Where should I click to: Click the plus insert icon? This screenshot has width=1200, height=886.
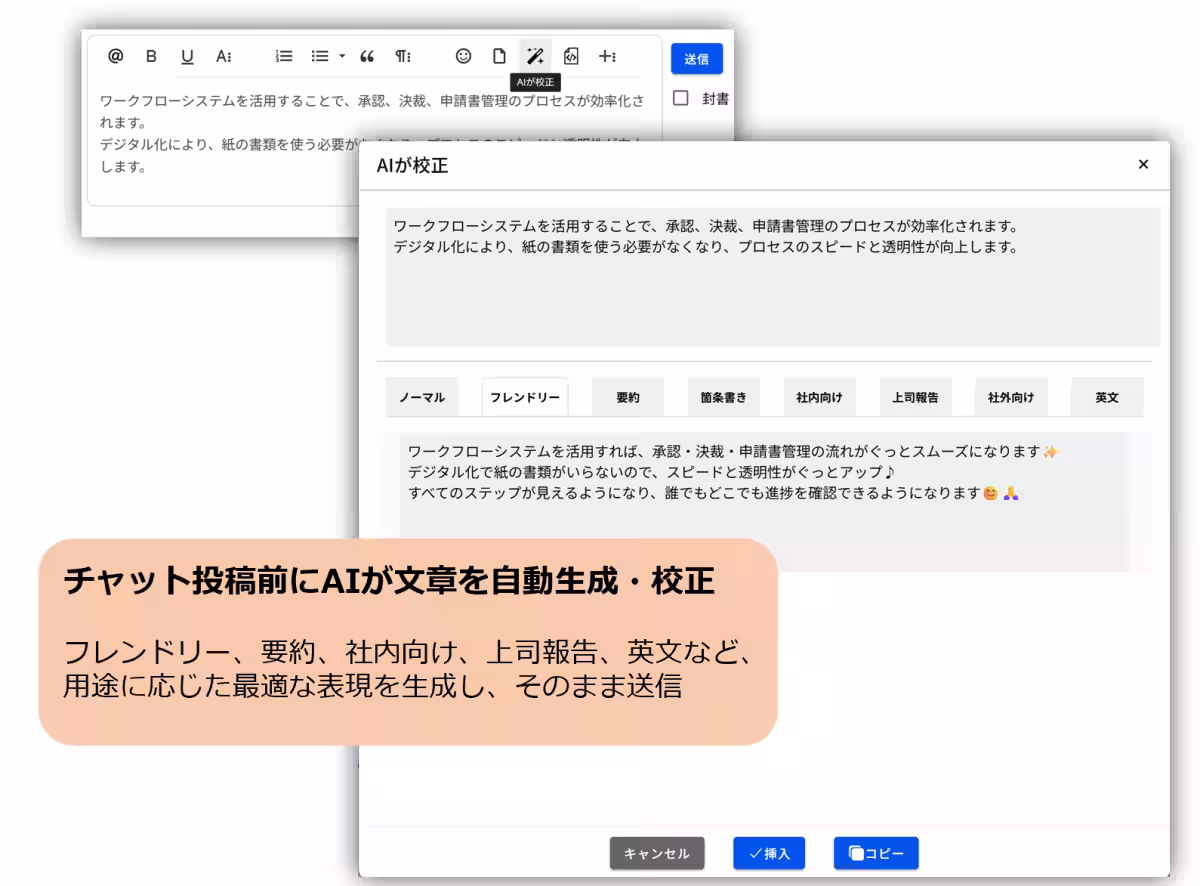coord(604,56)
